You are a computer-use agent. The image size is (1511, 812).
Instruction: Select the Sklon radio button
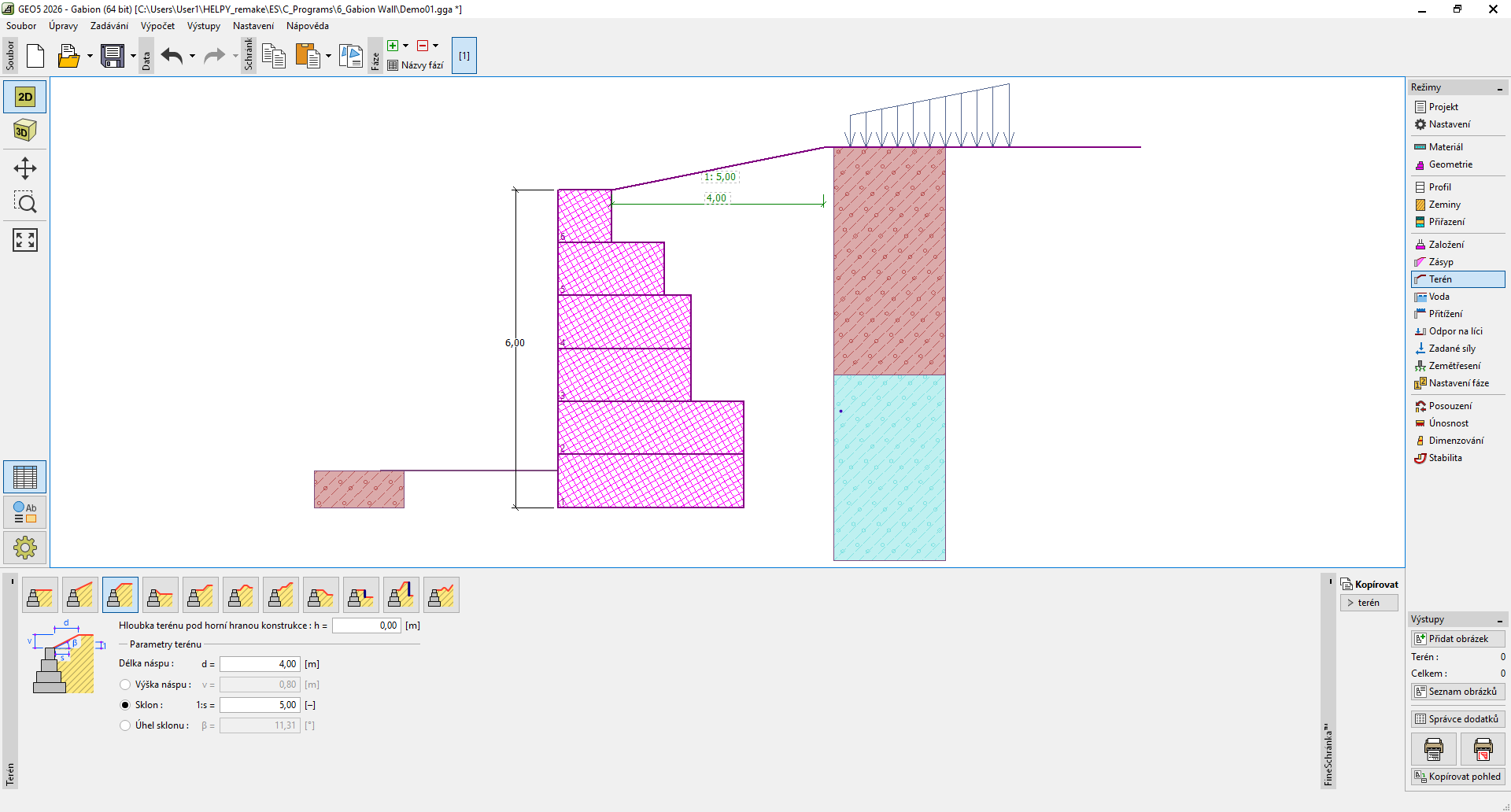point(125,705)
